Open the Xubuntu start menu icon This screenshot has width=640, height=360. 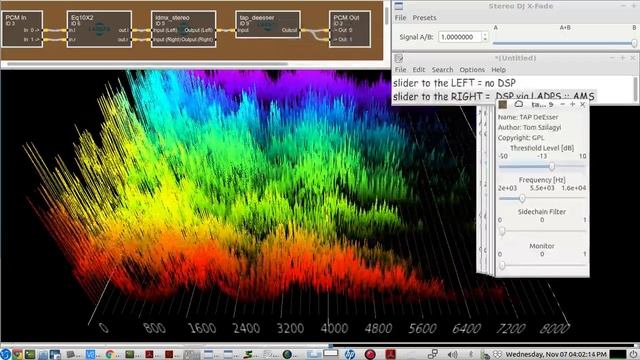pyautogui.click(x=5, y=354)
